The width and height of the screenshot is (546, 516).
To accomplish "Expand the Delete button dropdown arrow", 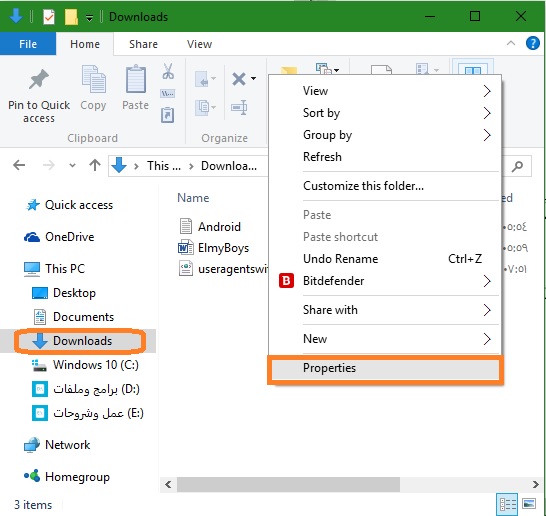I will tap(254, 78).
